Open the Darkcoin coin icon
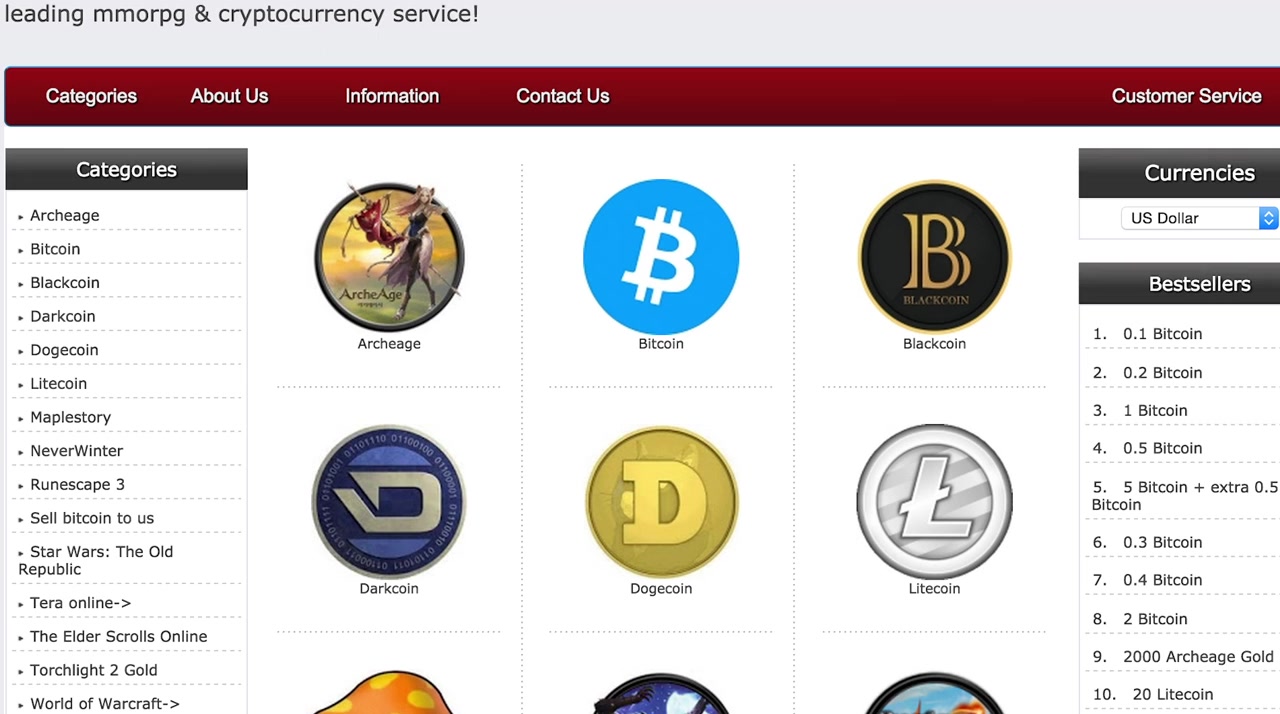 [x=389, y=502]
